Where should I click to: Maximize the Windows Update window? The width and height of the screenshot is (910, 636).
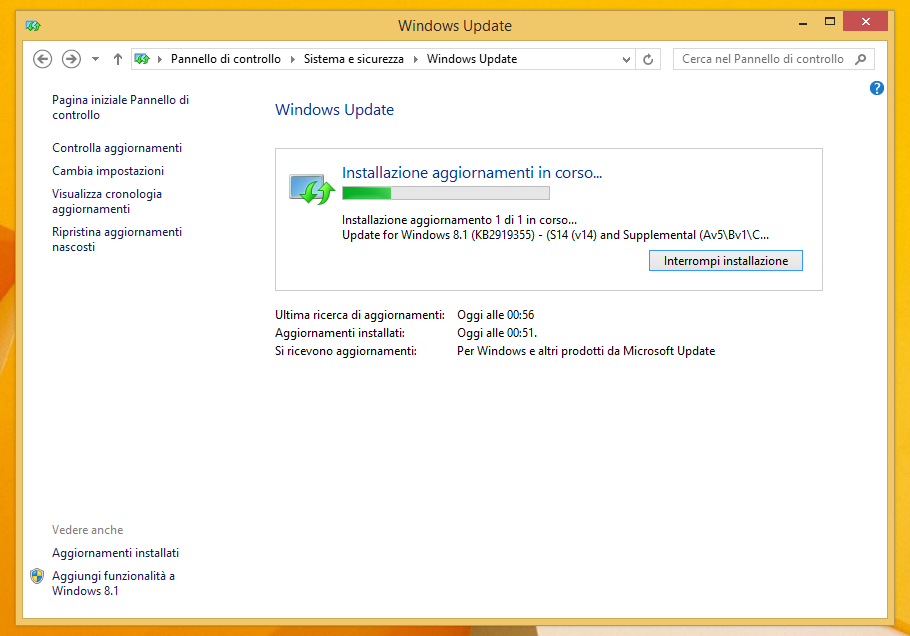pyautogui.click(x=830, y=22)
